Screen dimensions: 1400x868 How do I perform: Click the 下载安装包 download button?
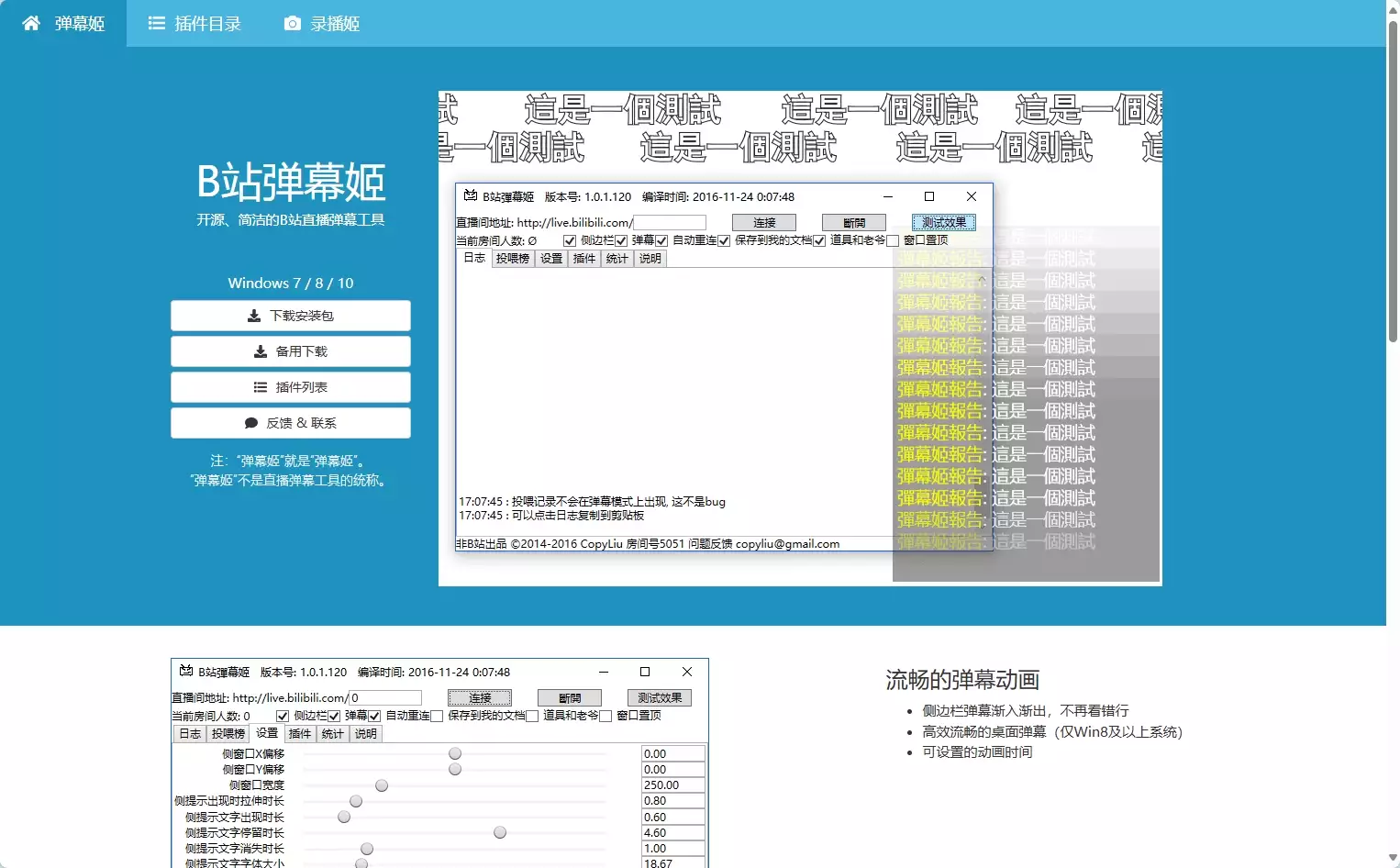click(291, 316)
